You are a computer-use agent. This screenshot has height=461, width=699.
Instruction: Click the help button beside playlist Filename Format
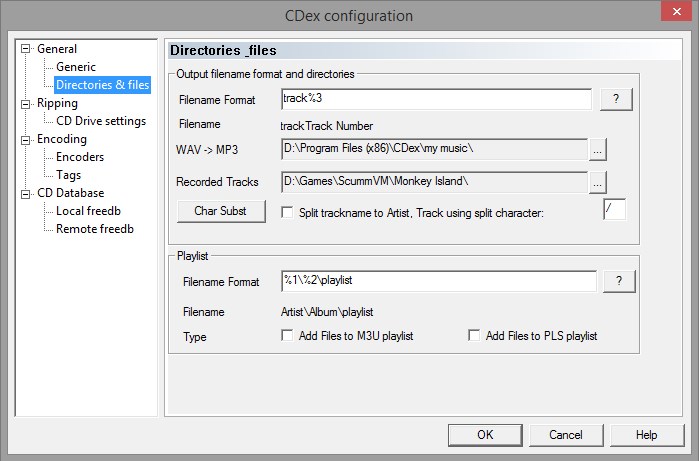(x=618, y=281)
